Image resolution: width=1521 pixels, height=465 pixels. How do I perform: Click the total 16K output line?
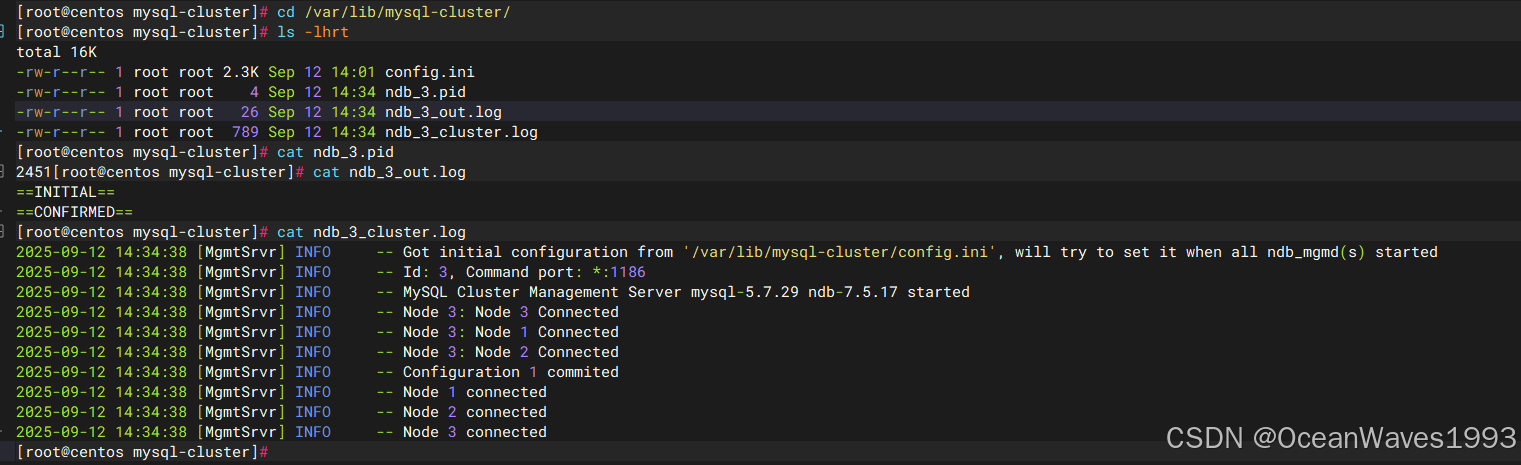pyautogui.click(x=56, y=52)
